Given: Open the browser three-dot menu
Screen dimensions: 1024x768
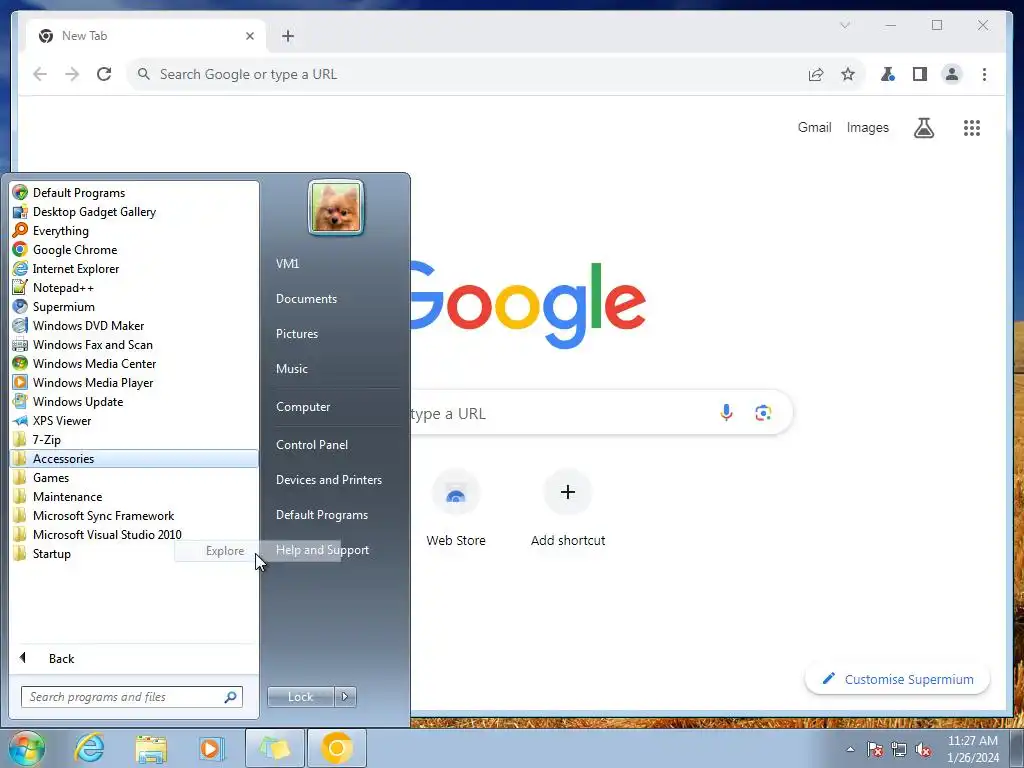Looking at the screenshot, I should click(x=984, y=74).
